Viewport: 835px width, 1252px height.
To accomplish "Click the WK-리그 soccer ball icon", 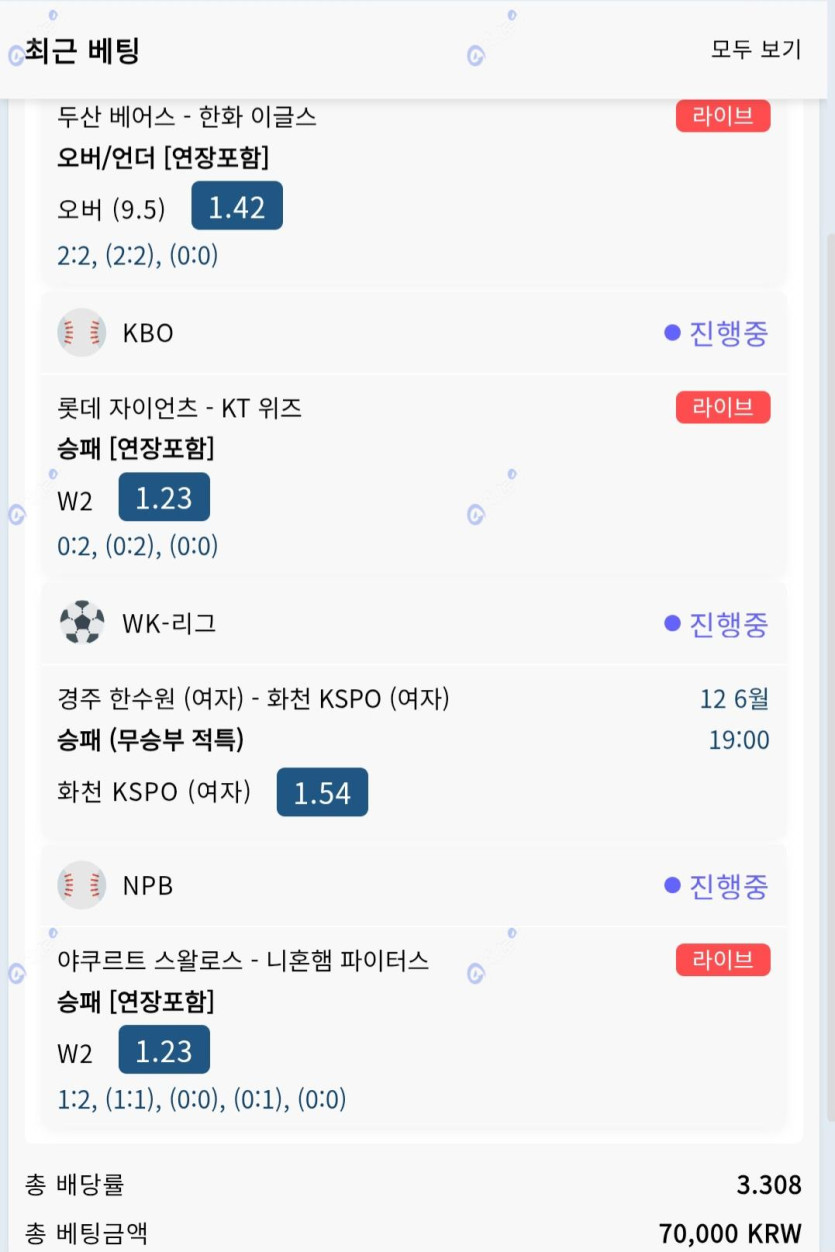I will [82, 623].
